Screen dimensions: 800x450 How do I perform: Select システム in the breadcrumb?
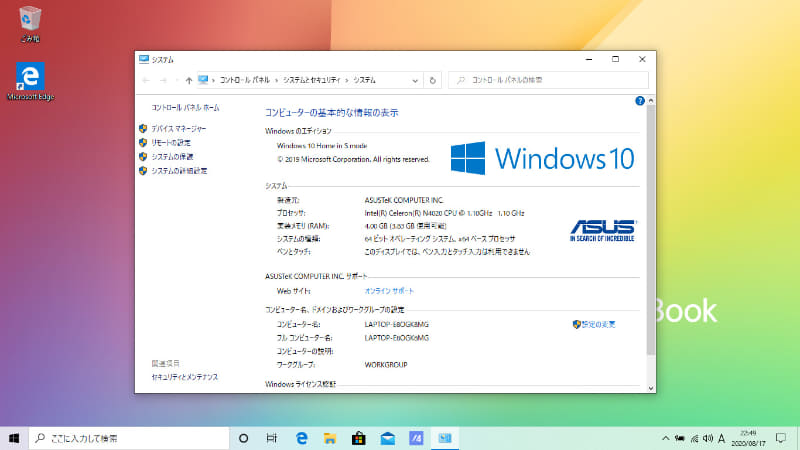[364, 80]
